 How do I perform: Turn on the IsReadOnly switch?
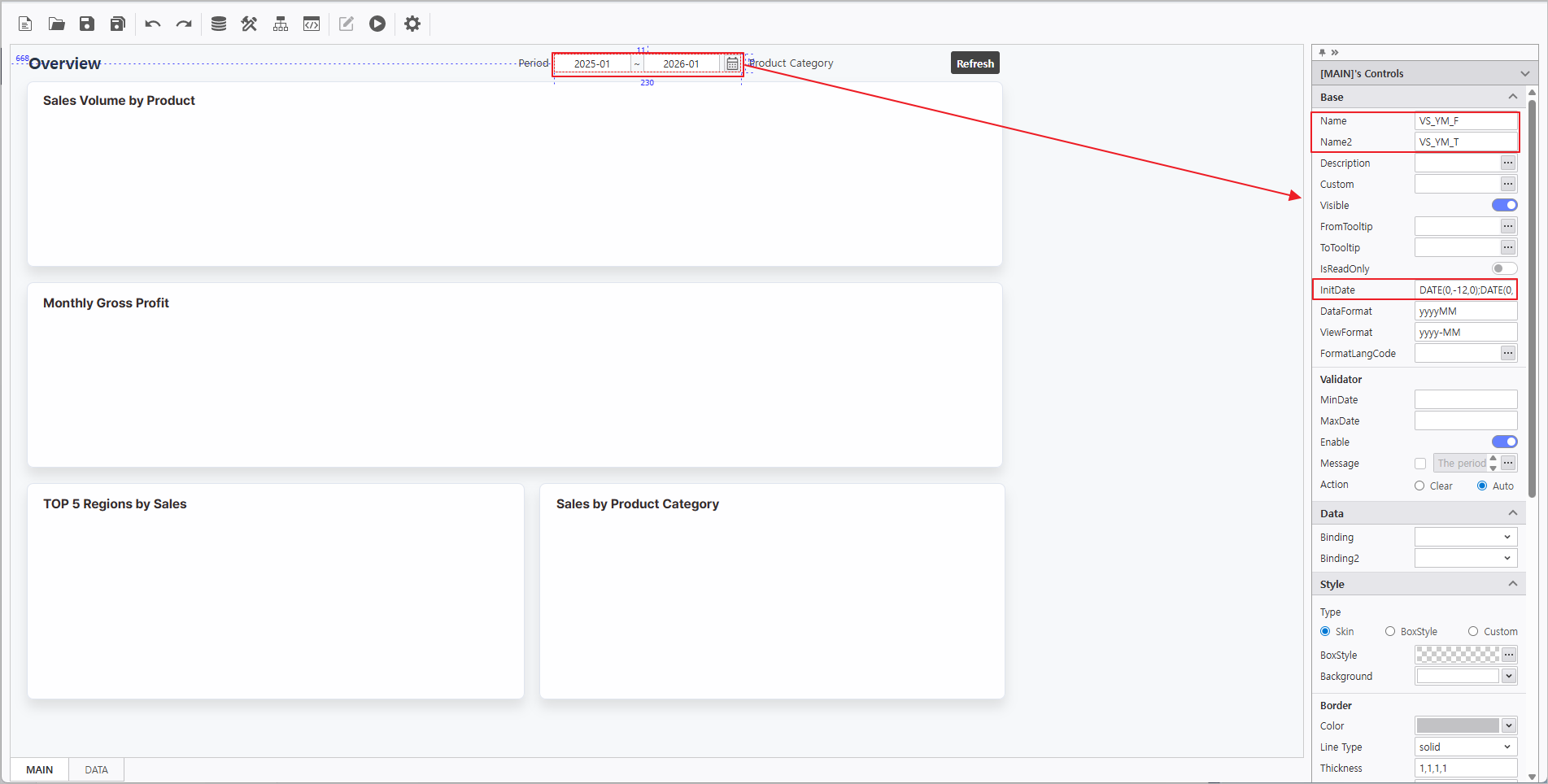1505,268
